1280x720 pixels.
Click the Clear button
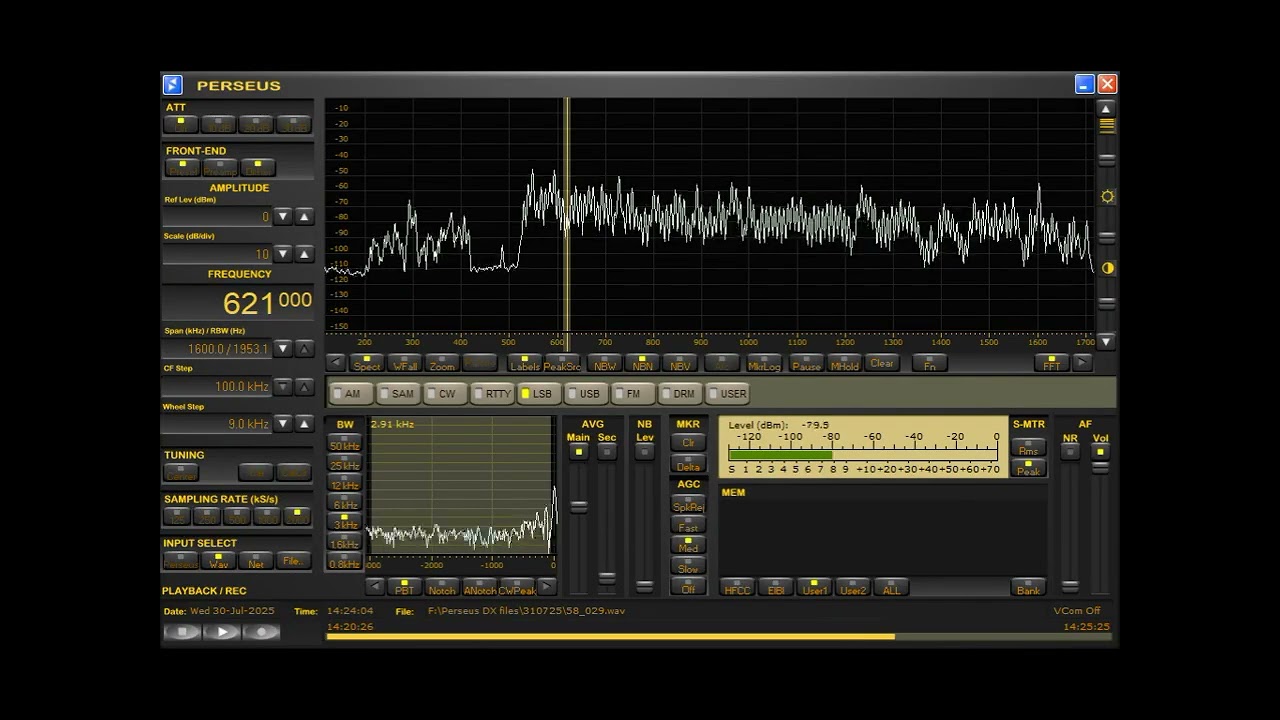(x=882, y=363)
